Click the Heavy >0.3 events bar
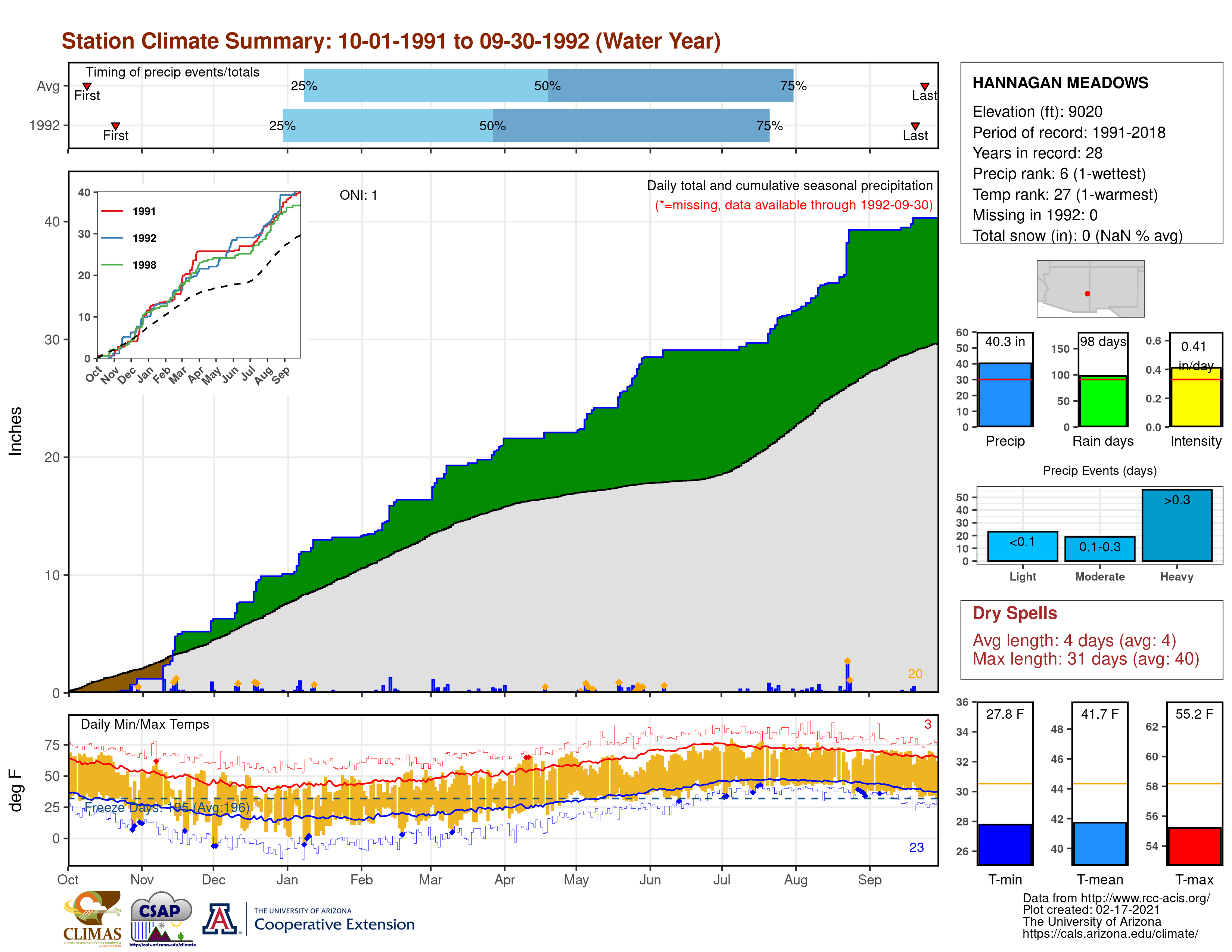1232x952 pixels. 1177,525
